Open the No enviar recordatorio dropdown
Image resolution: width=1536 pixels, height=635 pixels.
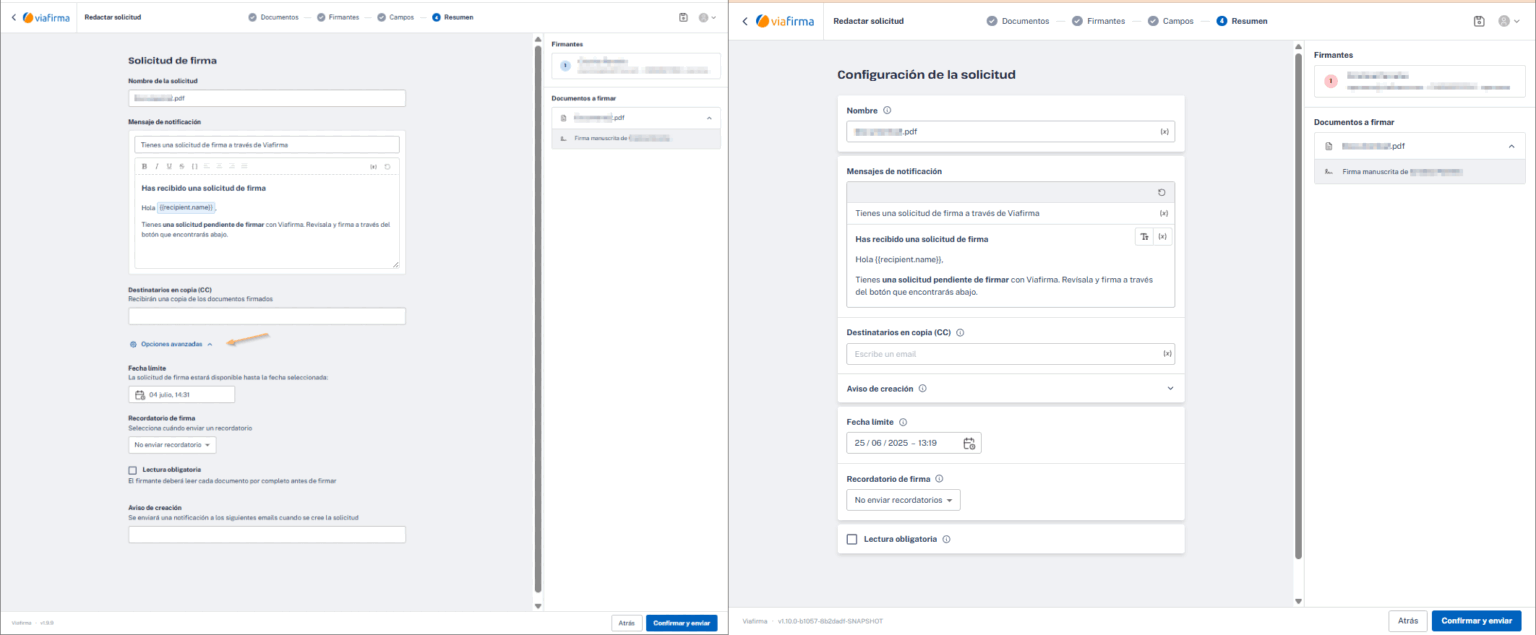172,445
